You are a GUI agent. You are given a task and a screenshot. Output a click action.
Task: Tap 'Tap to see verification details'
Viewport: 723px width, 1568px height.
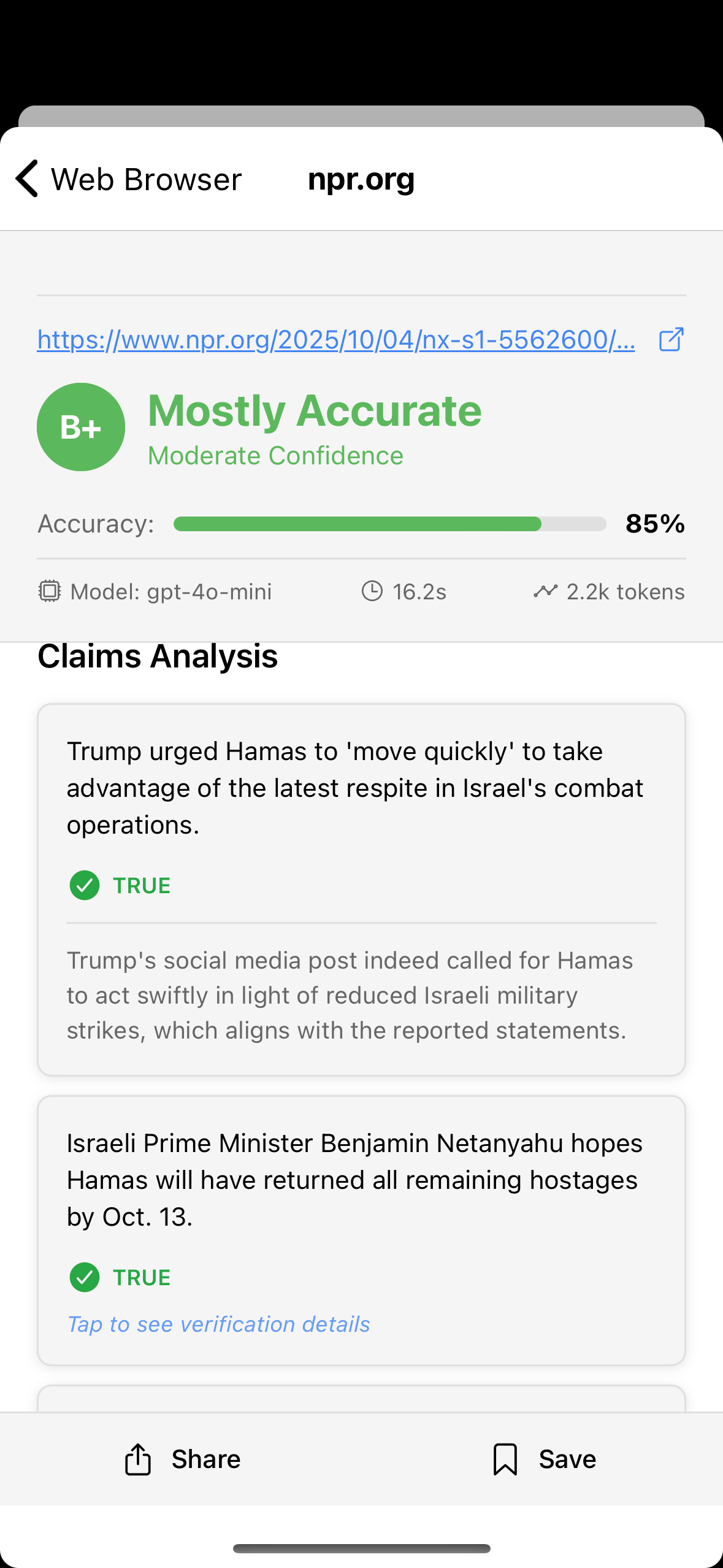pos(218,1324)
